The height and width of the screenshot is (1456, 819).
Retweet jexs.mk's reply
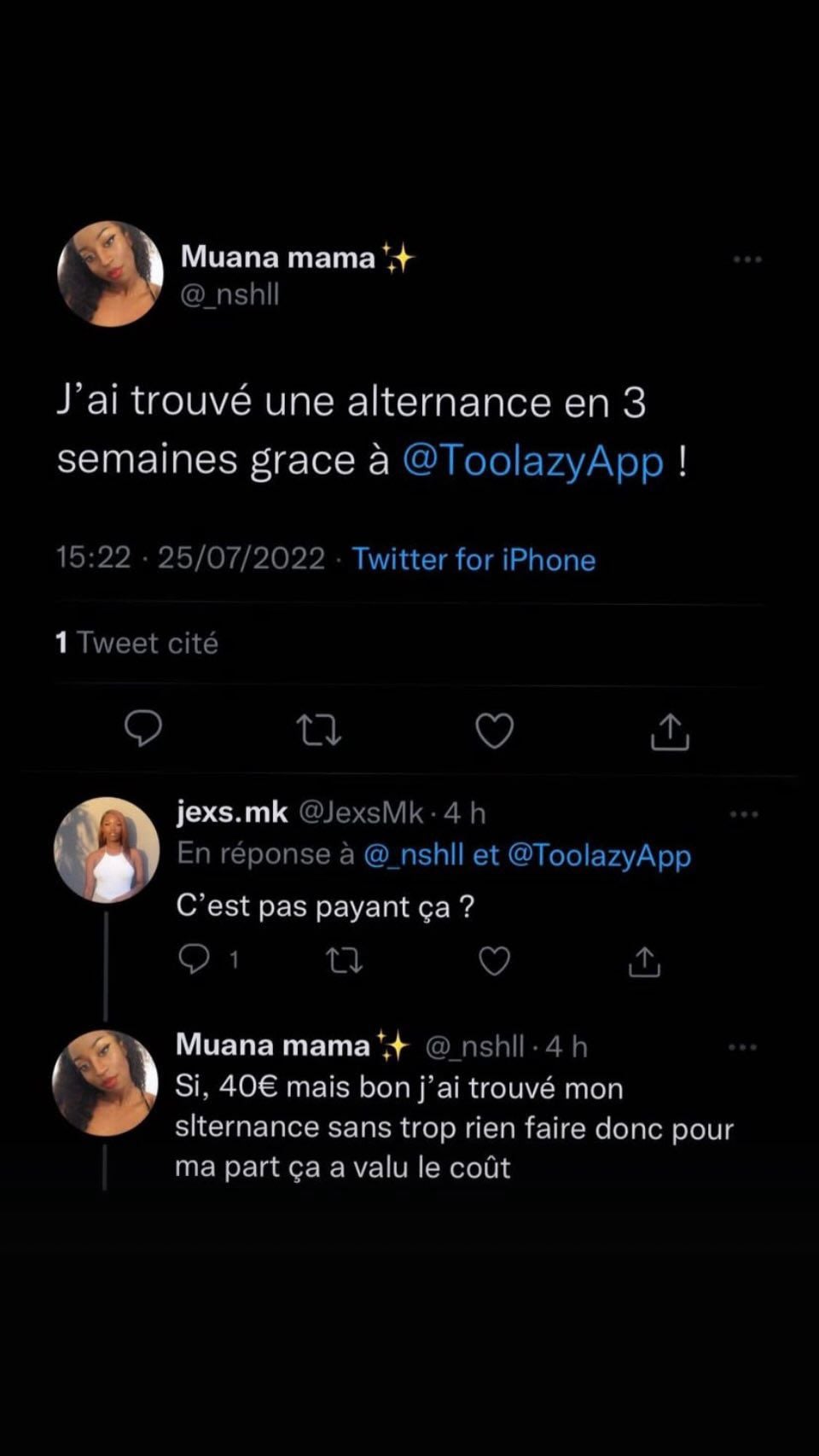345,961
